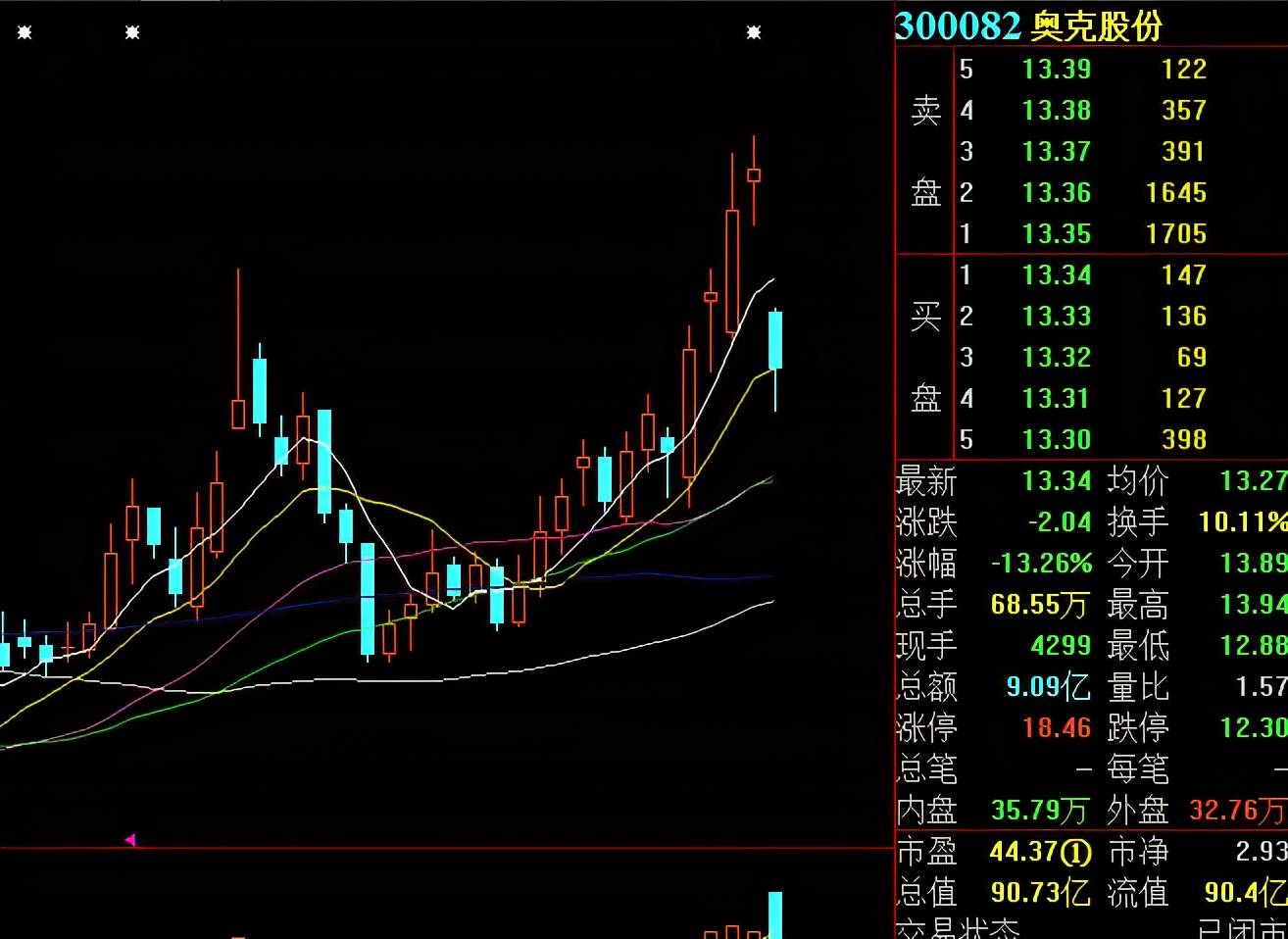Click the 买 label of the buy panel
The height and width of the screenshot is (939, 1288).
[925, 317]
